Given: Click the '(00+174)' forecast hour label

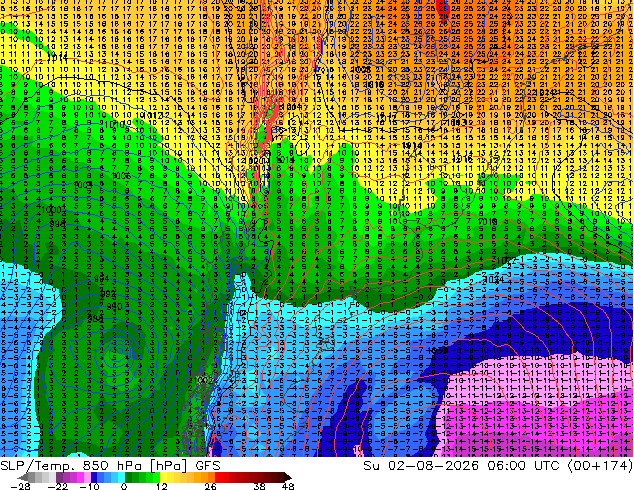Looking at the screenshot, I should pyautogui.click(x=600, y=466).
